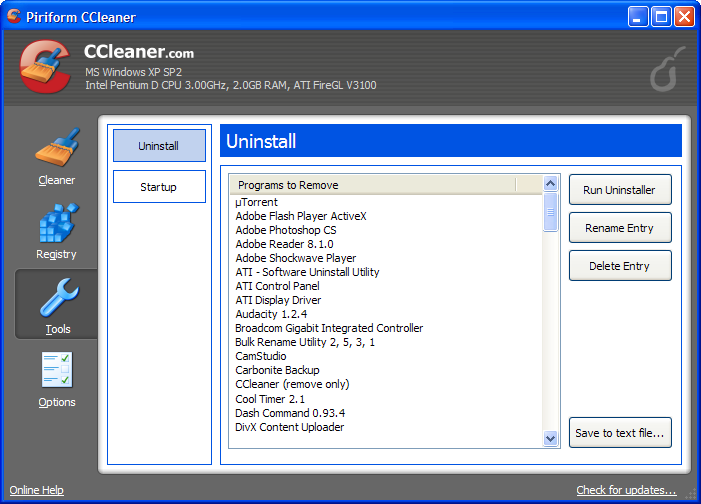Close the Piriform CCleaner window
The width and height of the screenshot is (701, 504).
684,17
